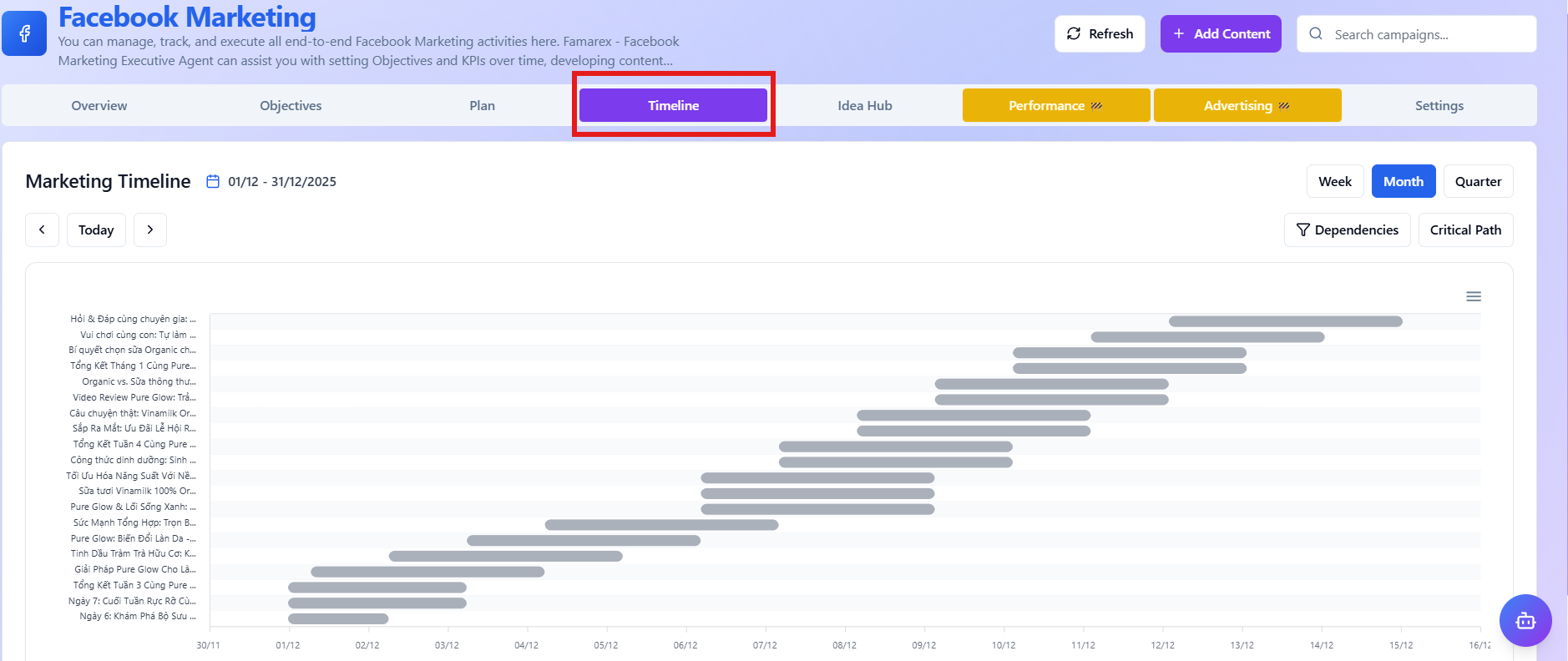
Task: Select the Month view option
Action: click(1403, 181)
